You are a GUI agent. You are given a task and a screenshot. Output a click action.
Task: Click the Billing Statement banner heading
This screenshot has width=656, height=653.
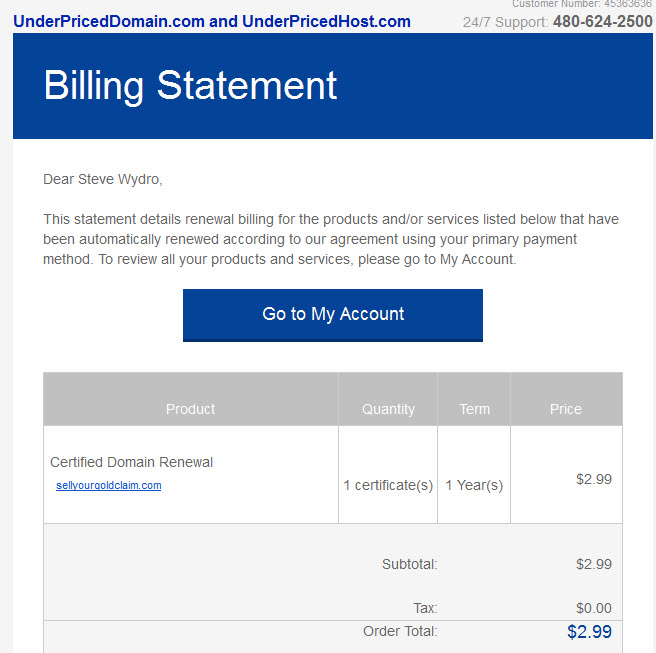(x=190, y=85)
